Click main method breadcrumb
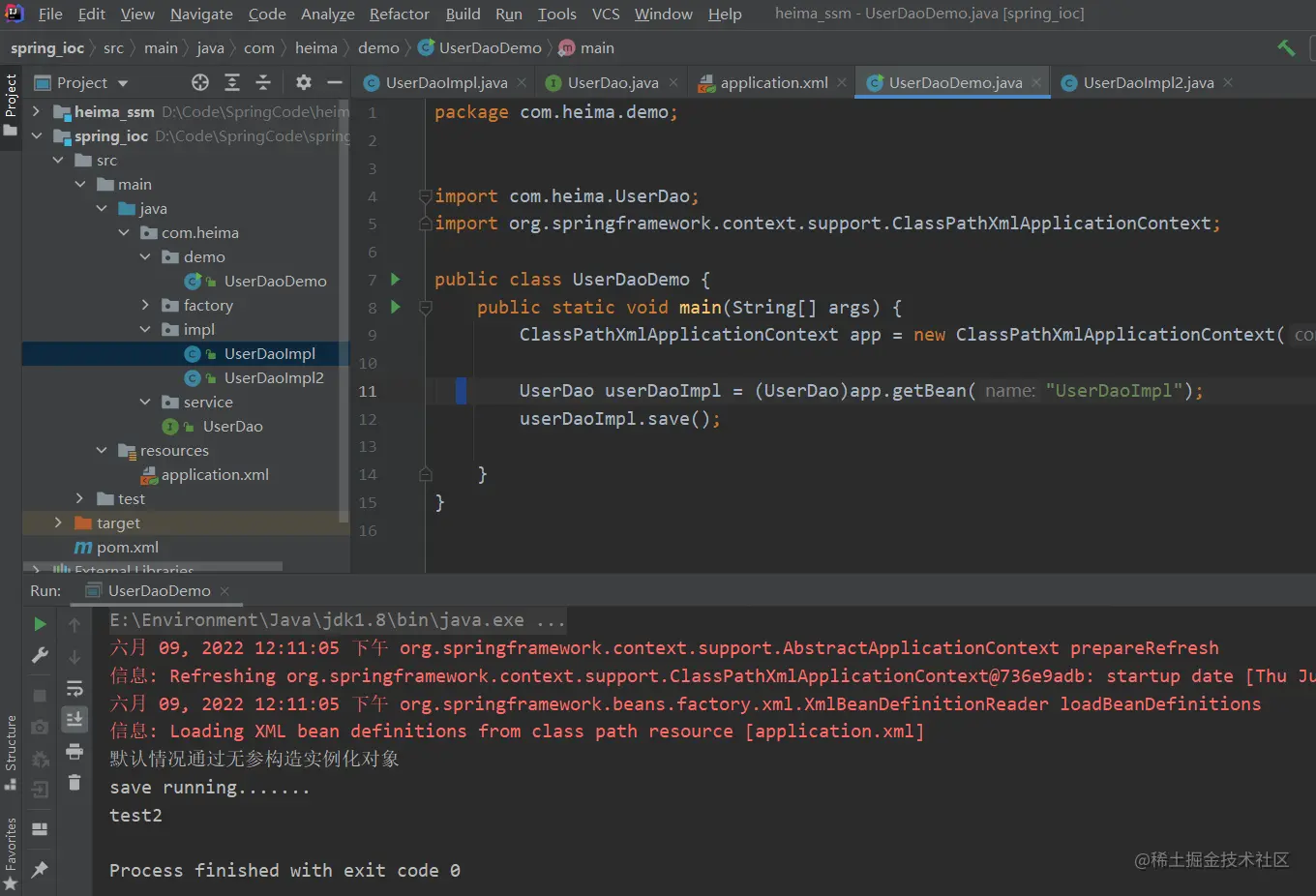The height and width of the screenshot is (896, 1316). (x=586, y=47)
